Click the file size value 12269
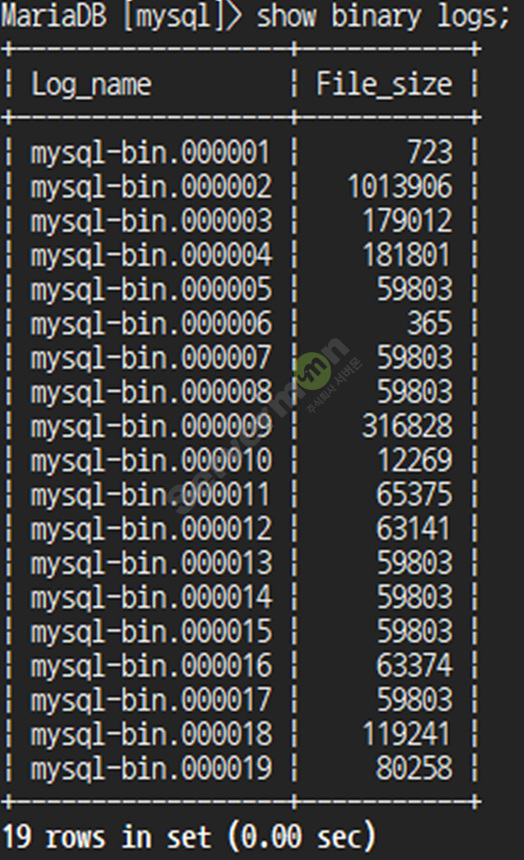The image size is (524, 860). click(x=415, y=460)
